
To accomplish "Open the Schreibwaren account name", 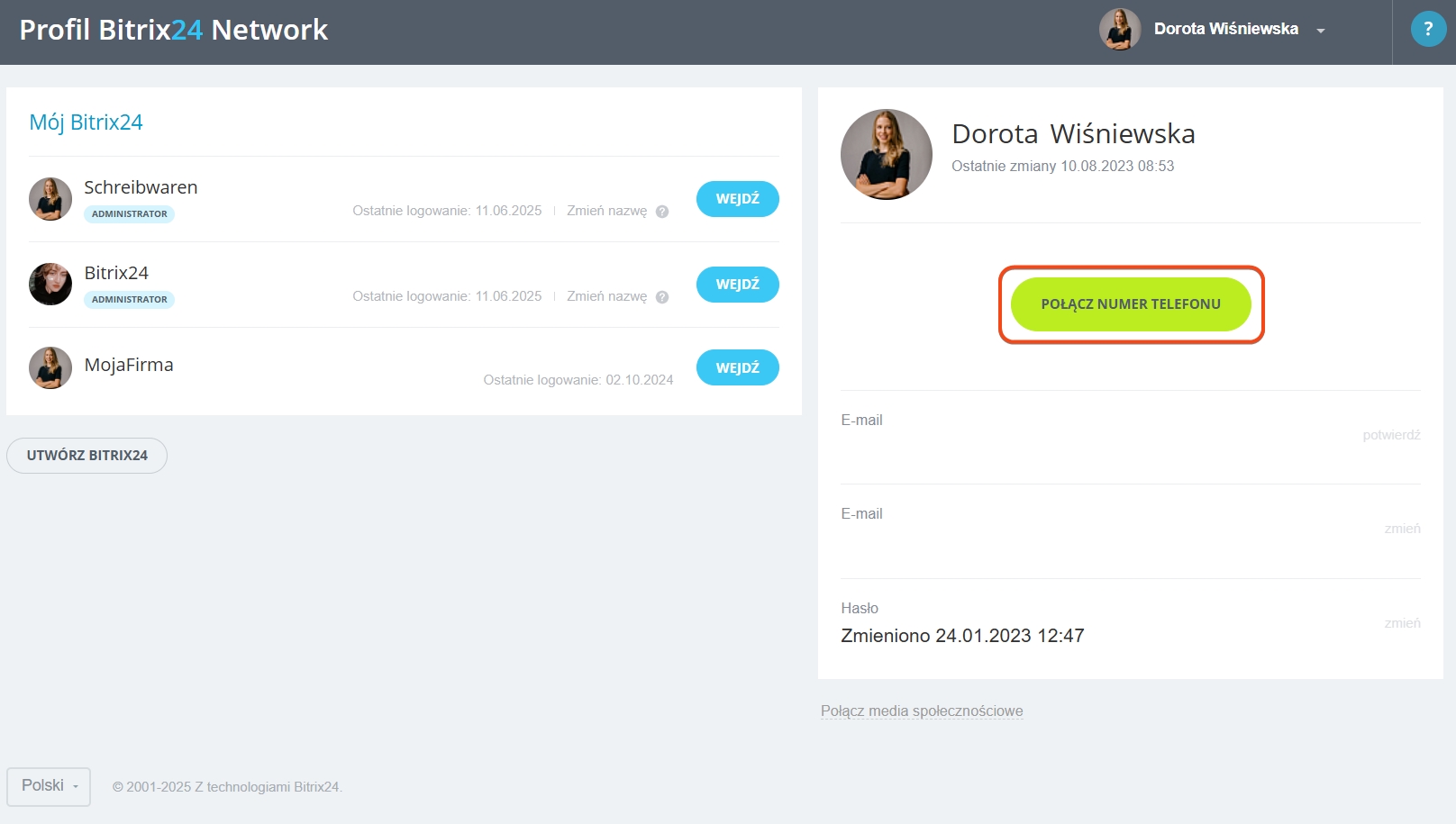I will coord(141,187).
